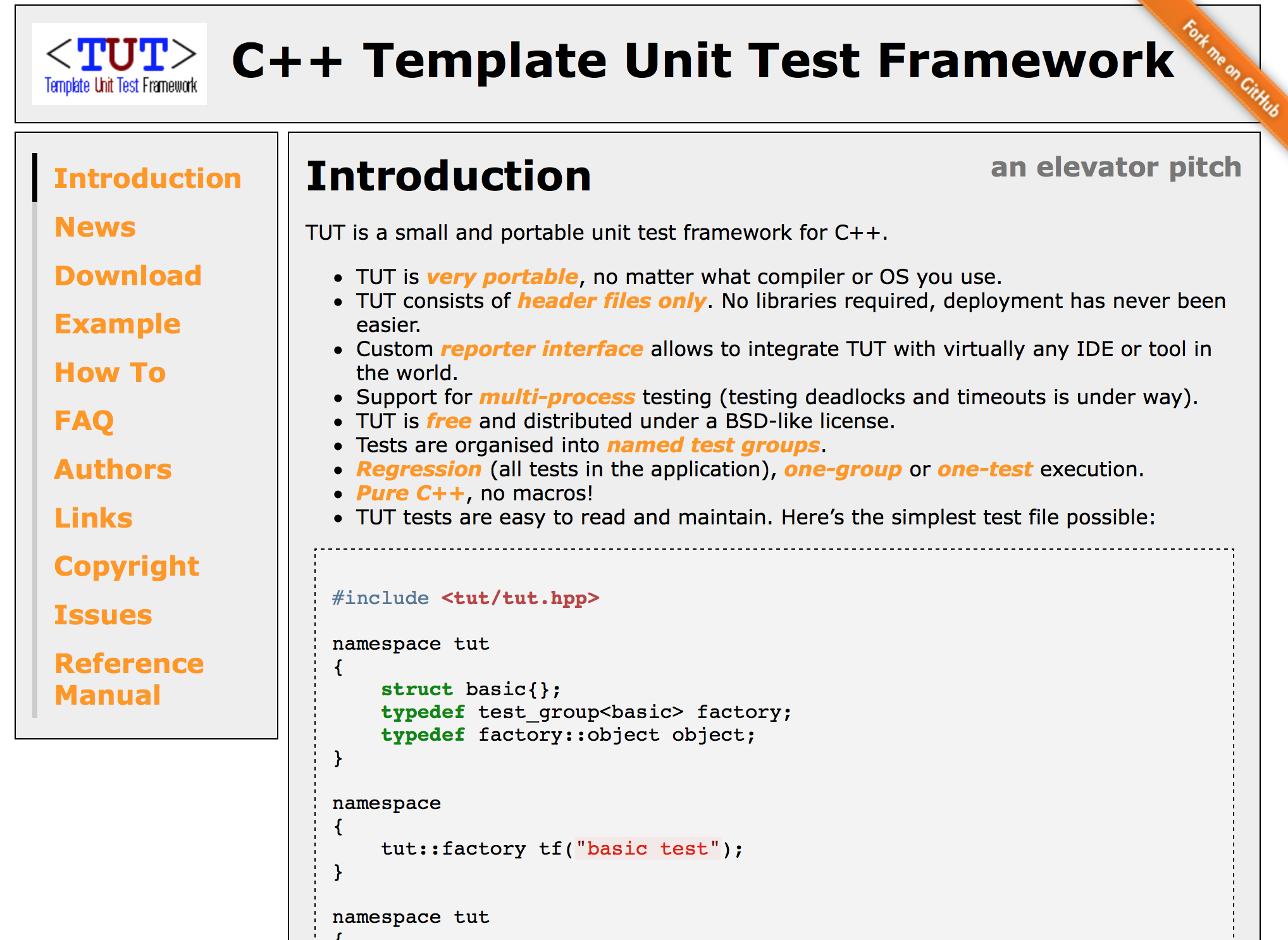View the Authors page
The width and height of the screenshot is (1288, 940).
113,469
